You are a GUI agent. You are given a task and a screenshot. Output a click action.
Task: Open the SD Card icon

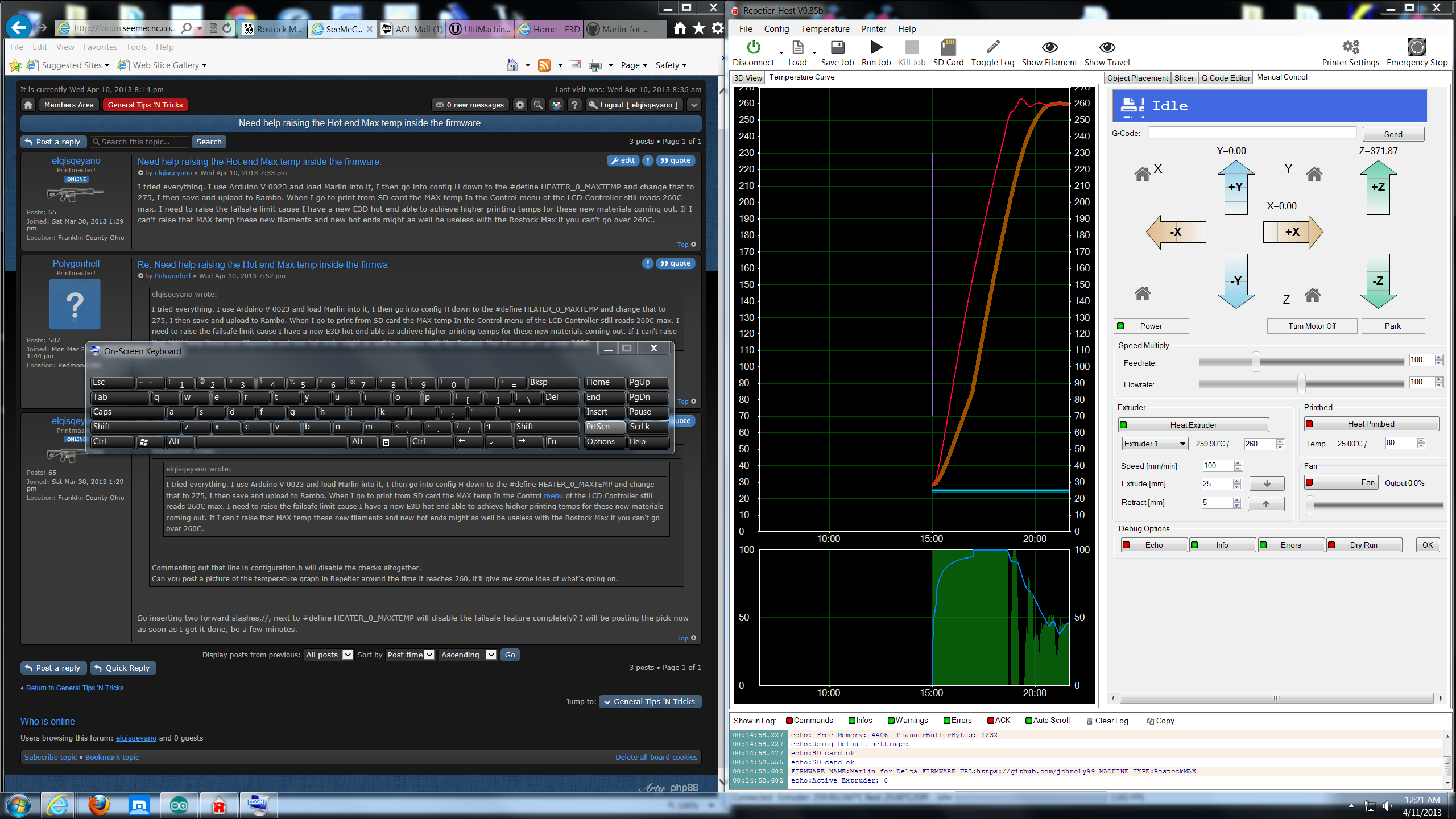coord(948,48)
